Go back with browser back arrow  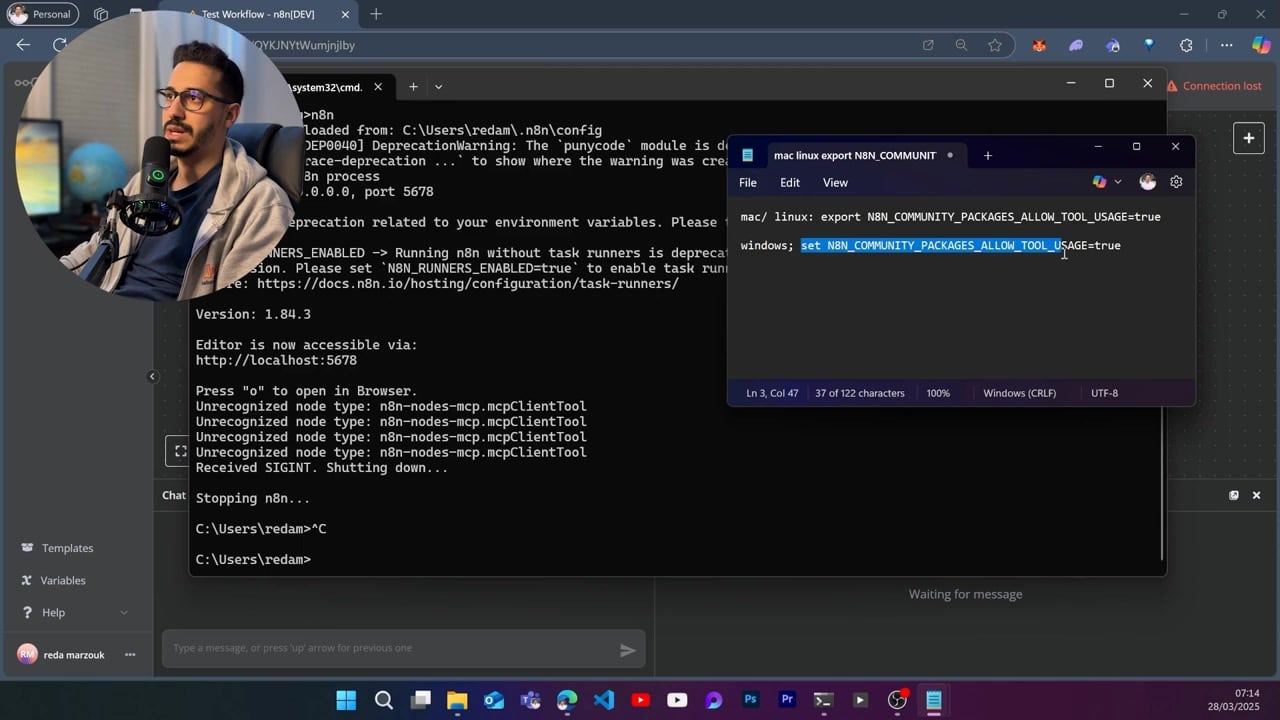point(23,45)
